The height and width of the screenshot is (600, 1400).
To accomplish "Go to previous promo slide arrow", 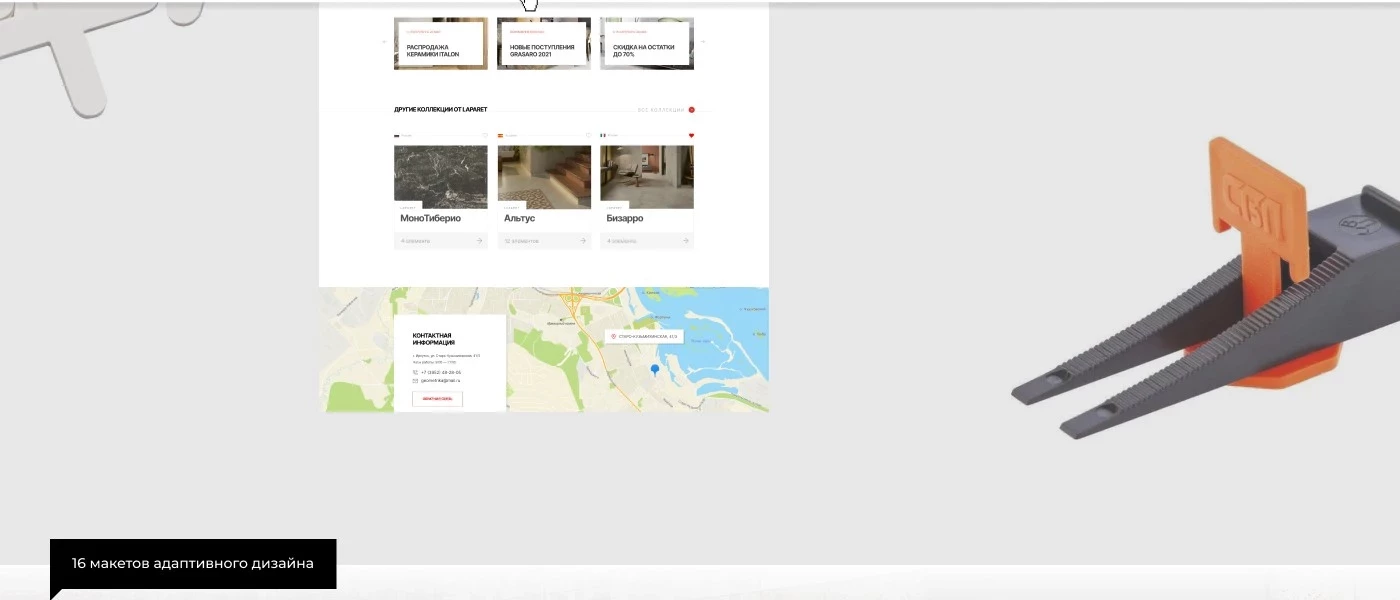I will [x=384, y=42].
